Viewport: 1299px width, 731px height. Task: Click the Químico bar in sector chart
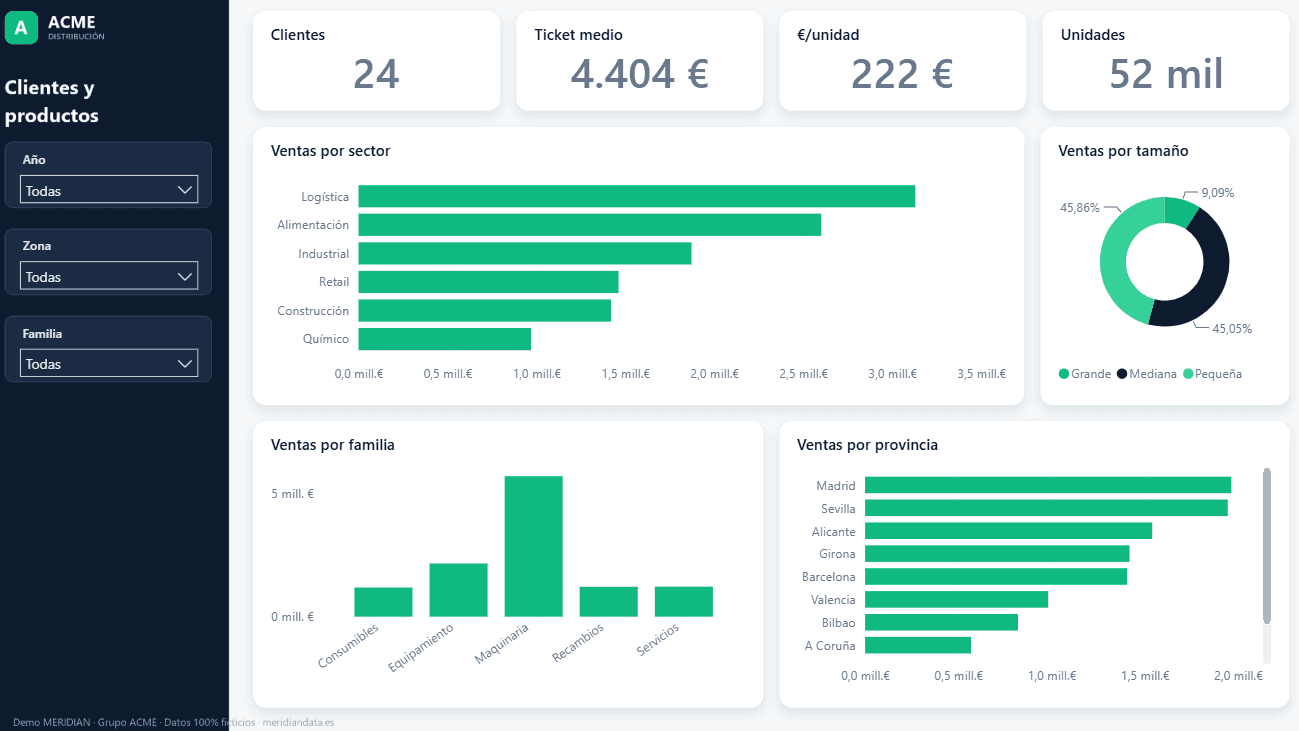click(445, 339)
